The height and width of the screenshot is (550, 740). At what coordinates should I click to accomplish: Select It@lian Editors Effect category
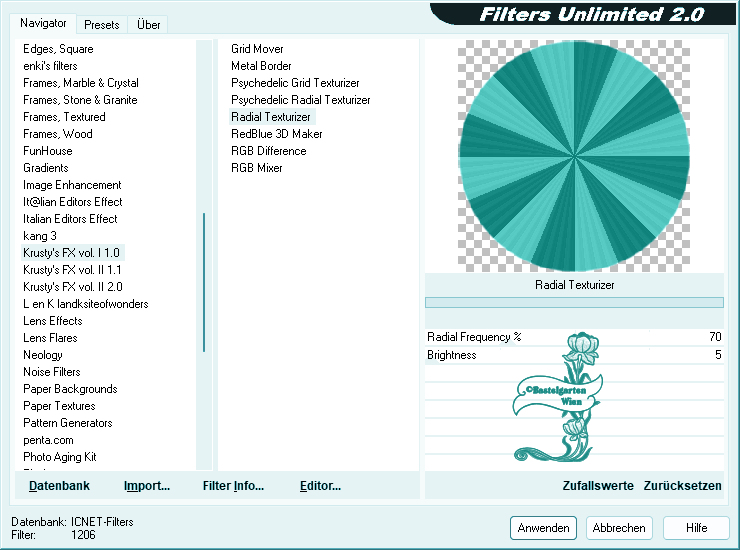click(73, 202)
